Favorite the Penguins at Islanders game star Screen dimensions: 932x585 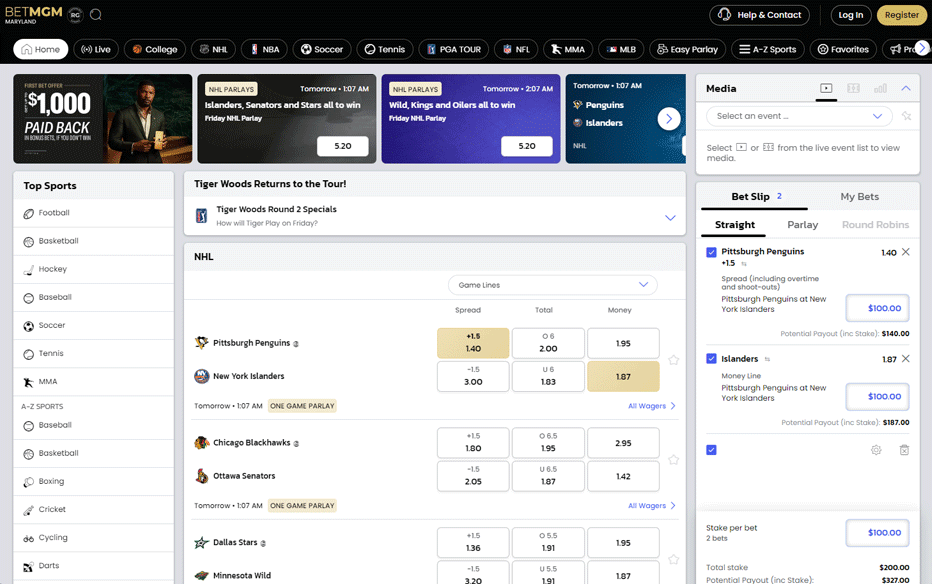point(673,360)
